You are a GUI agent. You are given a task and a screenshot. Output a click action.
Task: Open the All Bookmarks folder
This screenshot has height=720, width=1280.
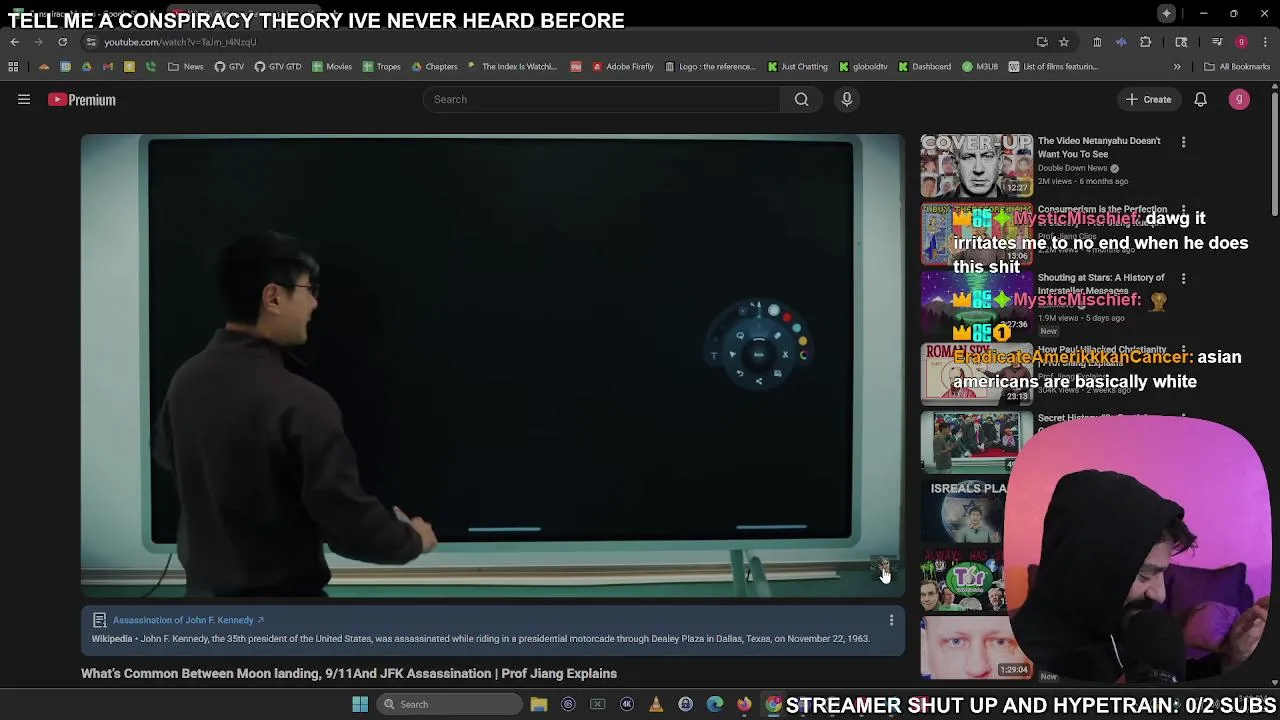[x=1237, y=67]
